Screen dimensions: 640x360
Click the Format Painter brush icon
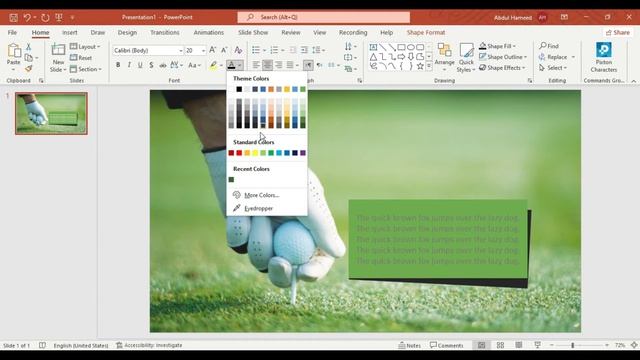(29, 69)
